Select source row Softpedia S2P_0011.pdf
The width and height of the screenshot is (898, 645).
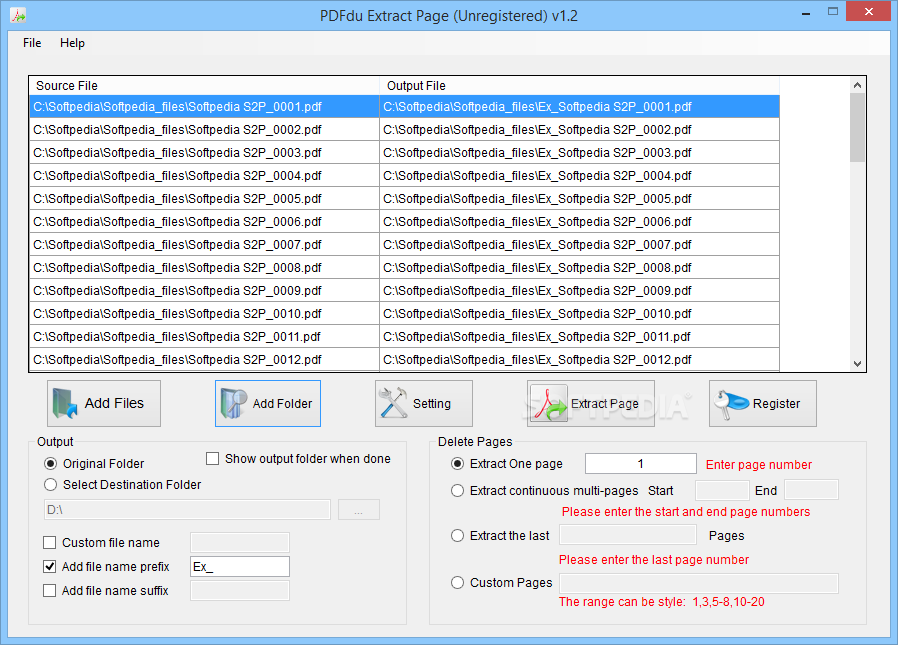click(204, 336)
